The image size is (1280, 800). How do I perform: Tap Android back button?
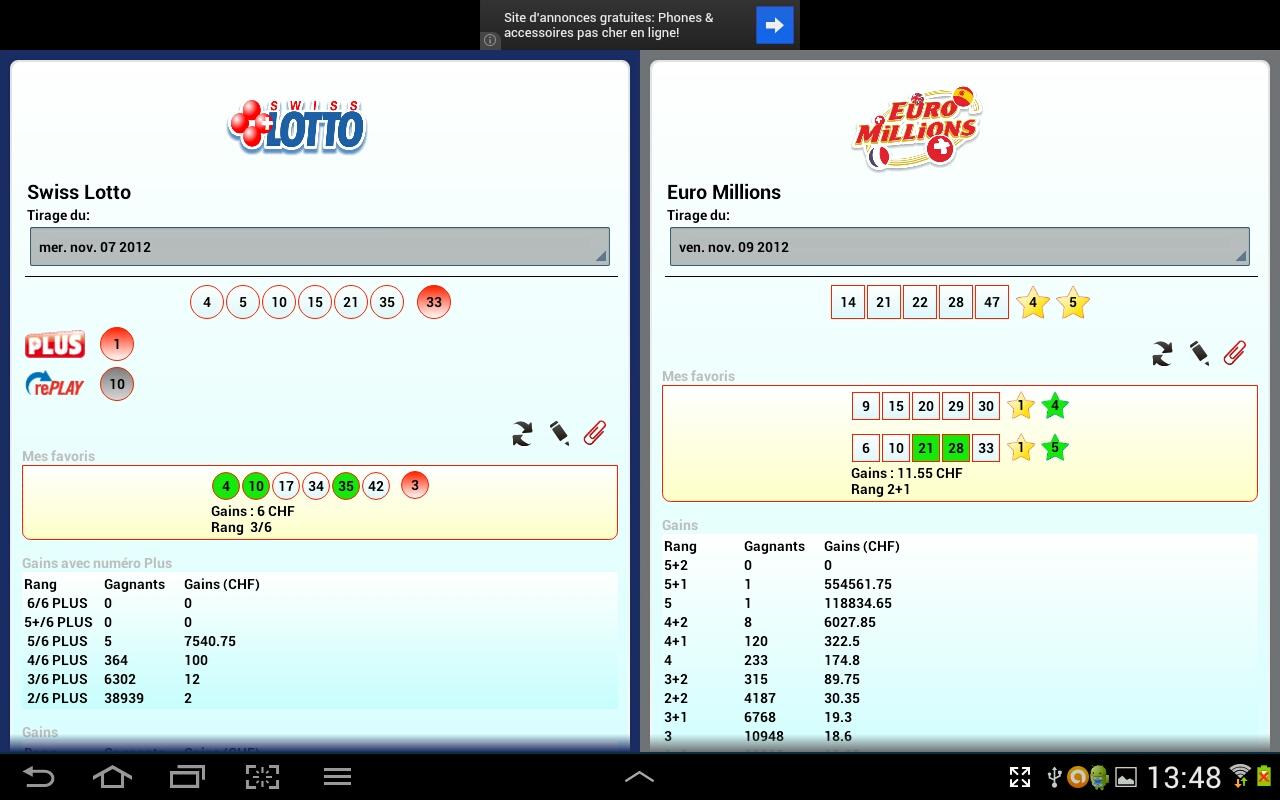tap(38, 777)
